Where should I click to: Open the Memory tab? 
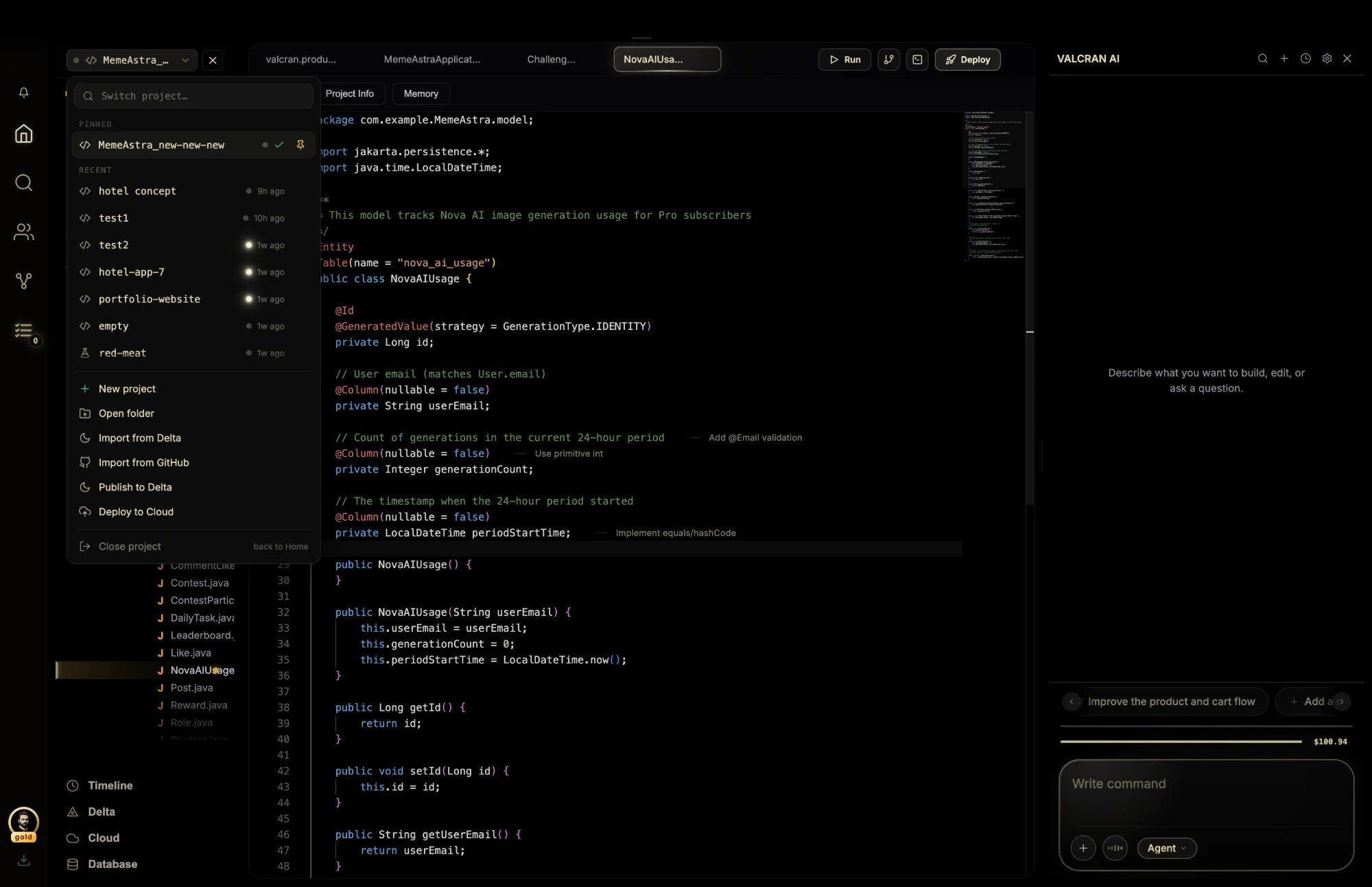(x=421, y=93)
